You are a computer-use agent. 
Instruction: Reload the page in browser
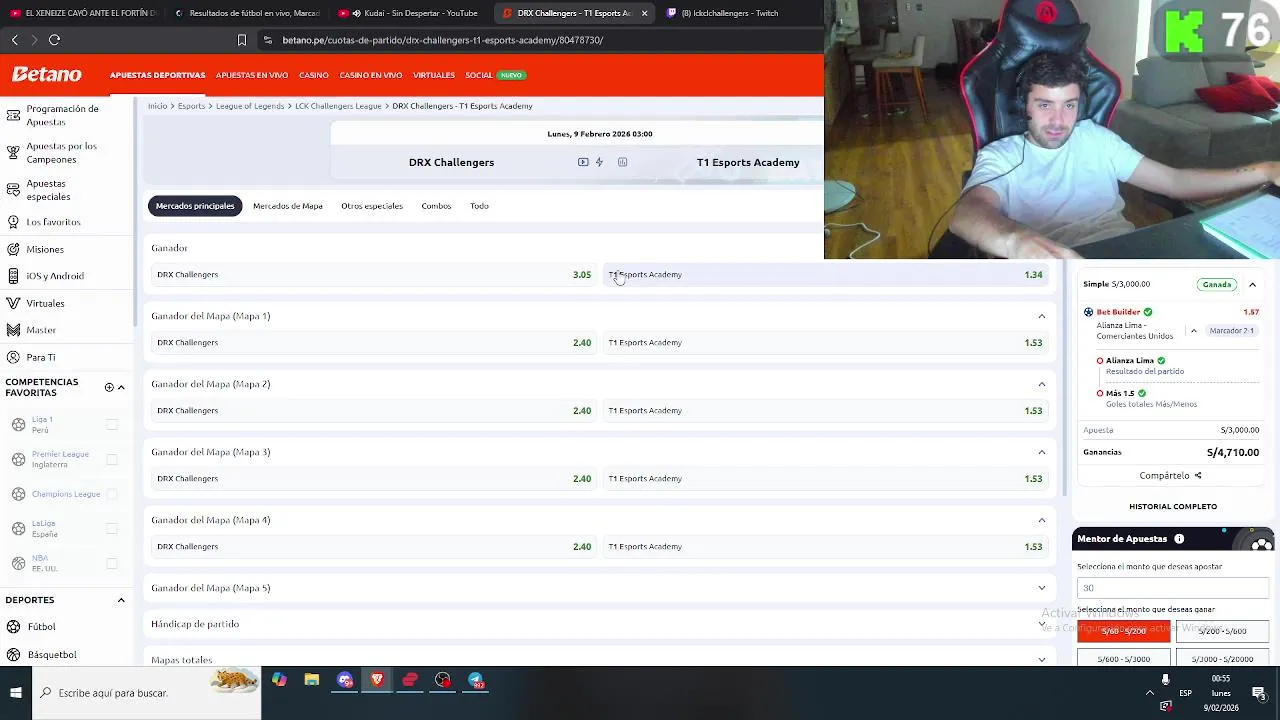(55, 40)
